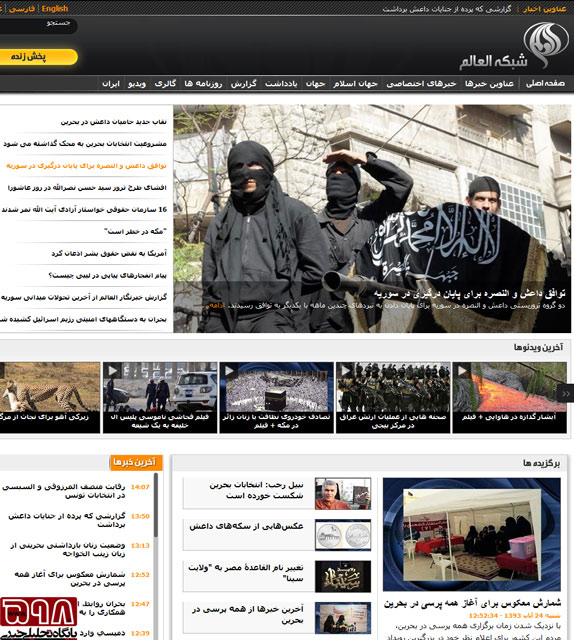The width and height of the screenshot is (574, 640).
Task: Open headline "مکه در خطر است"
Action: click(136, 231)
